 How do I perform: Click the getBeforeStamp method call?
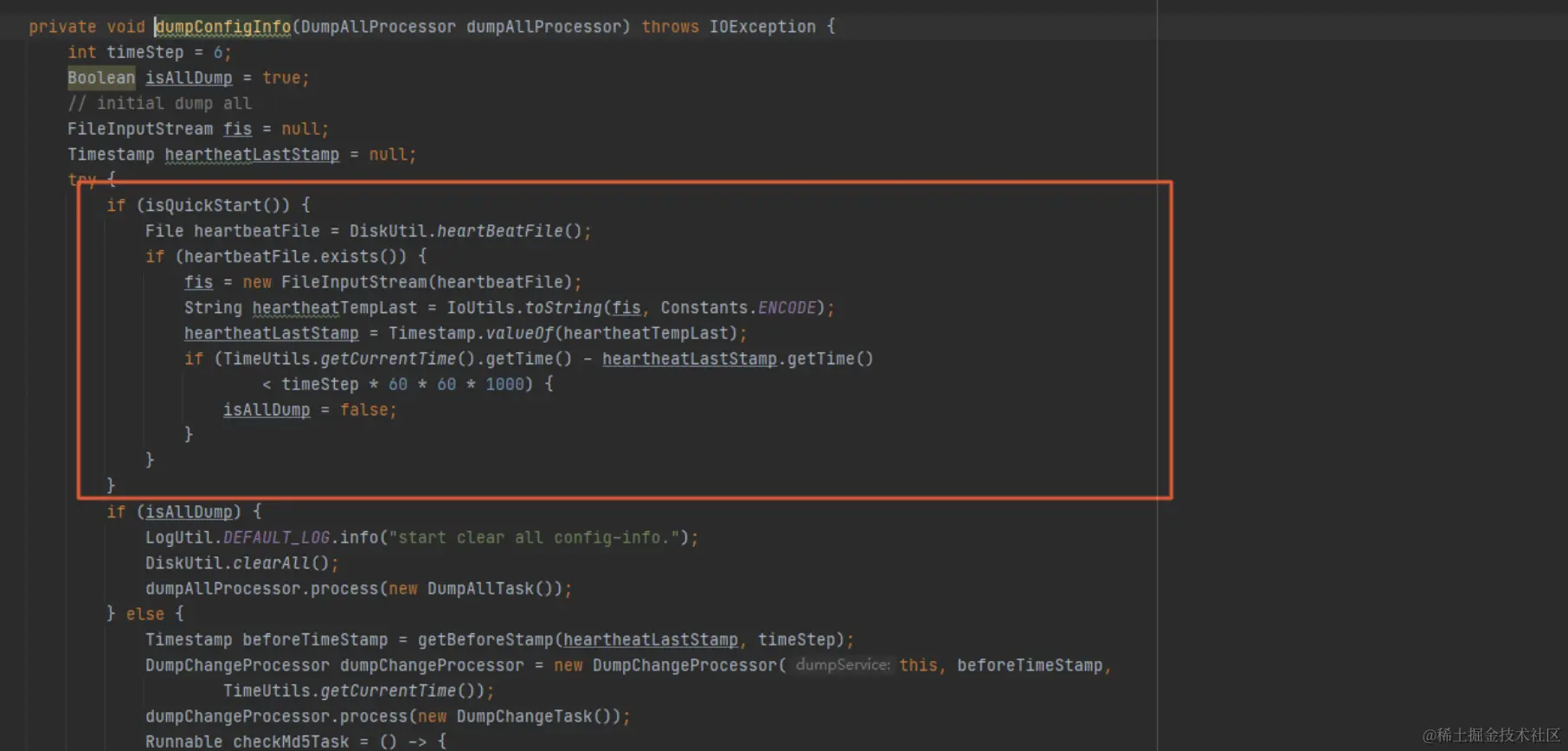[485, 639]
